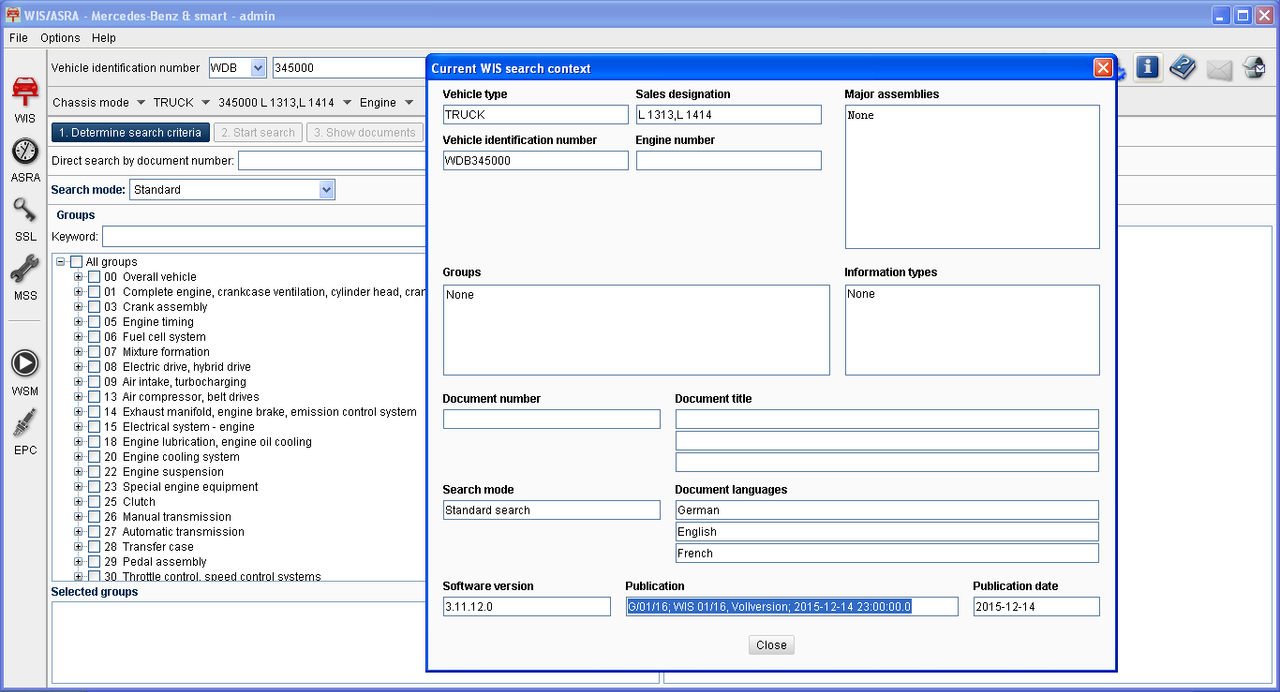Click the Standard search mode field in dialog
Image resolution: width=1280 pixels, height=692 pixels.
(x=551, y=510)
